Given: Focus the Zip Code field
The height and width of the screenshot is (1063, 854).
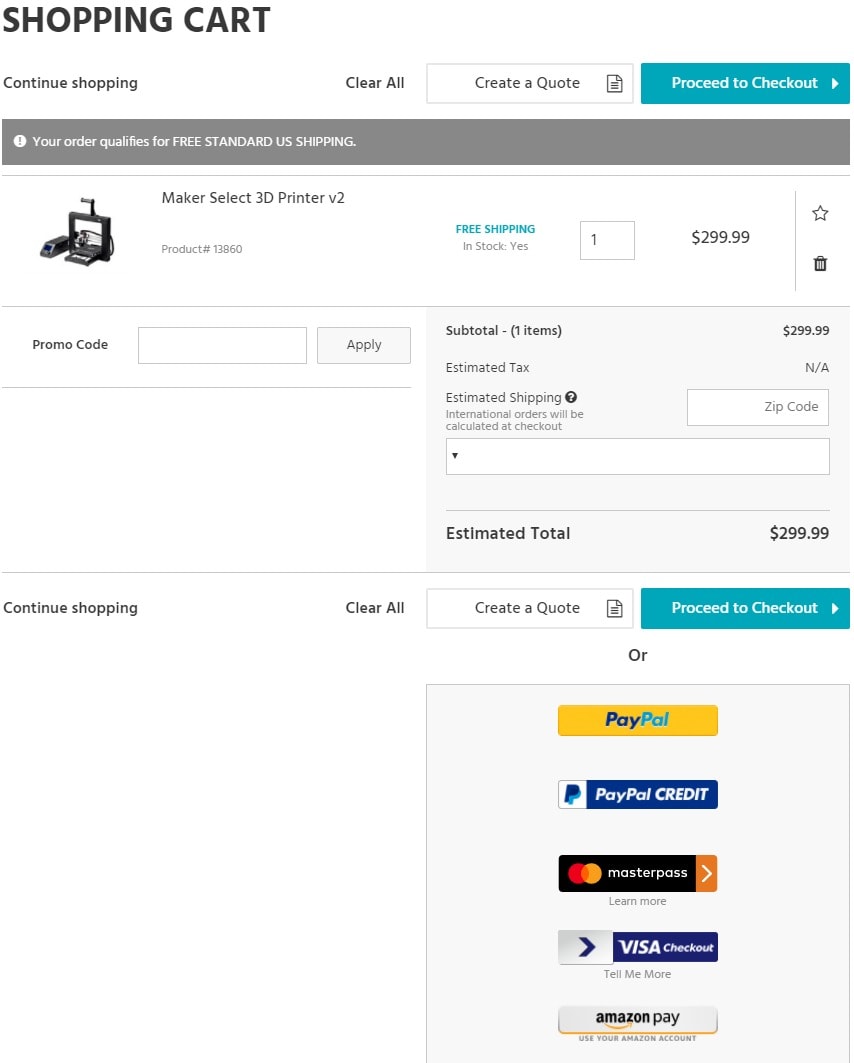Looking at the screenshot, I should pos(758,407).
